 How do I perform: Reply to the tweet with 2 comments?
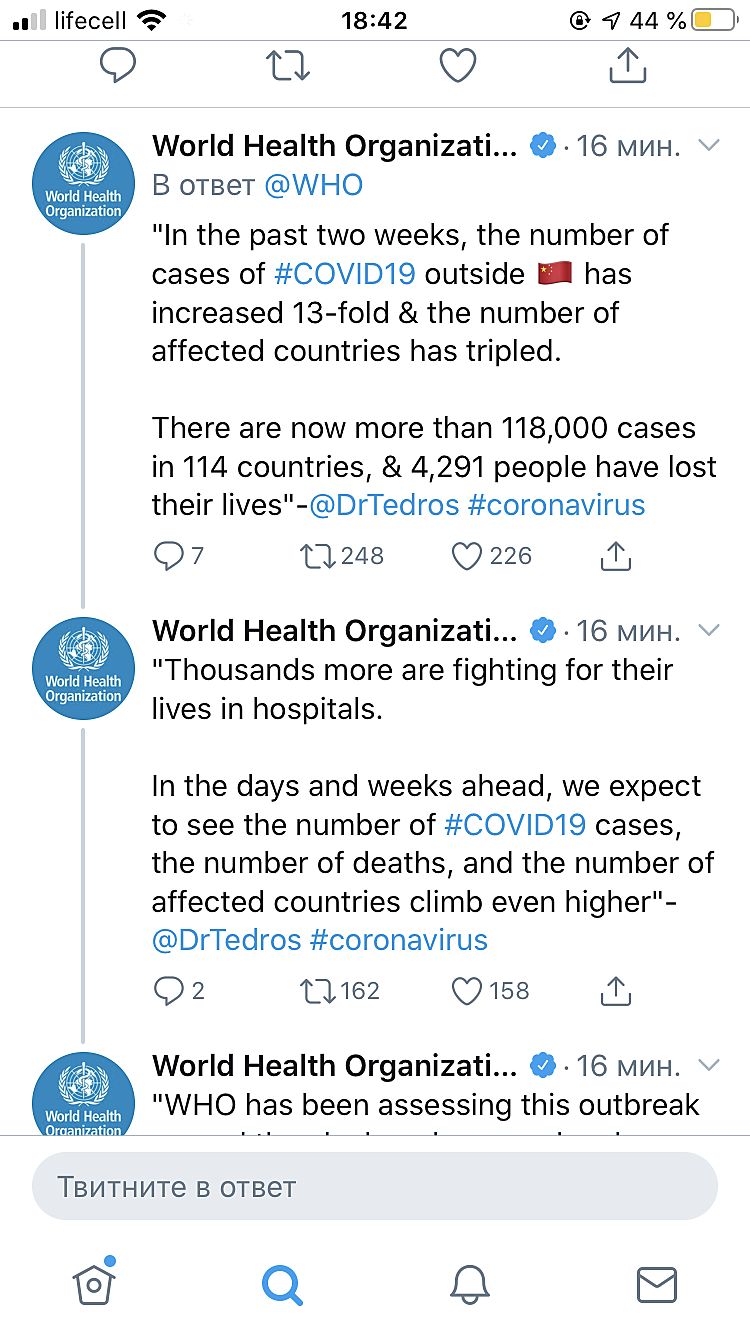click(x=168, y=991)
